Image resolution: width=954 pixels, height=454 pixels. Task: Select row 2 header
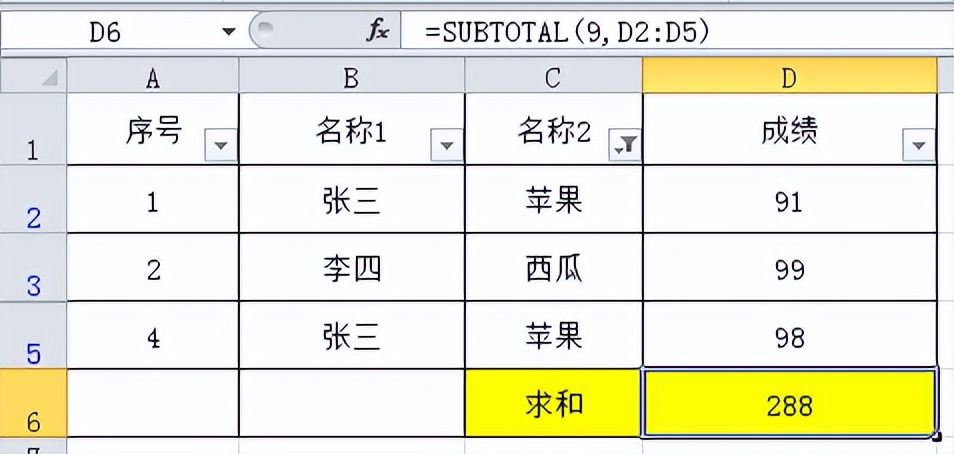pos(33,201)
